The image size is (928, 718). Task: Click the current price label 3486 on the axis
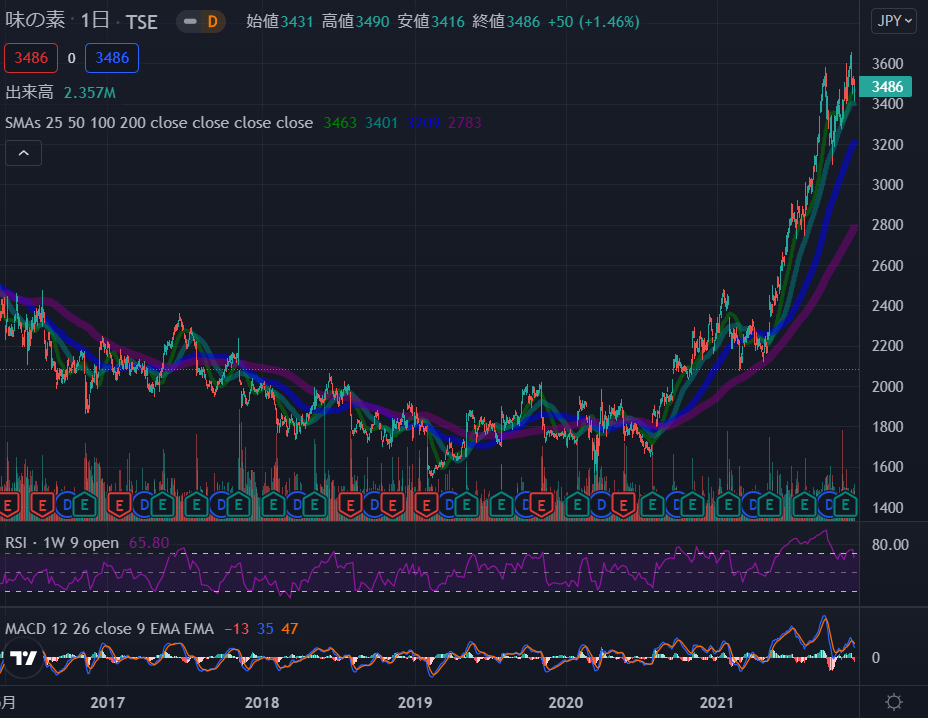[x=886, y=87]
